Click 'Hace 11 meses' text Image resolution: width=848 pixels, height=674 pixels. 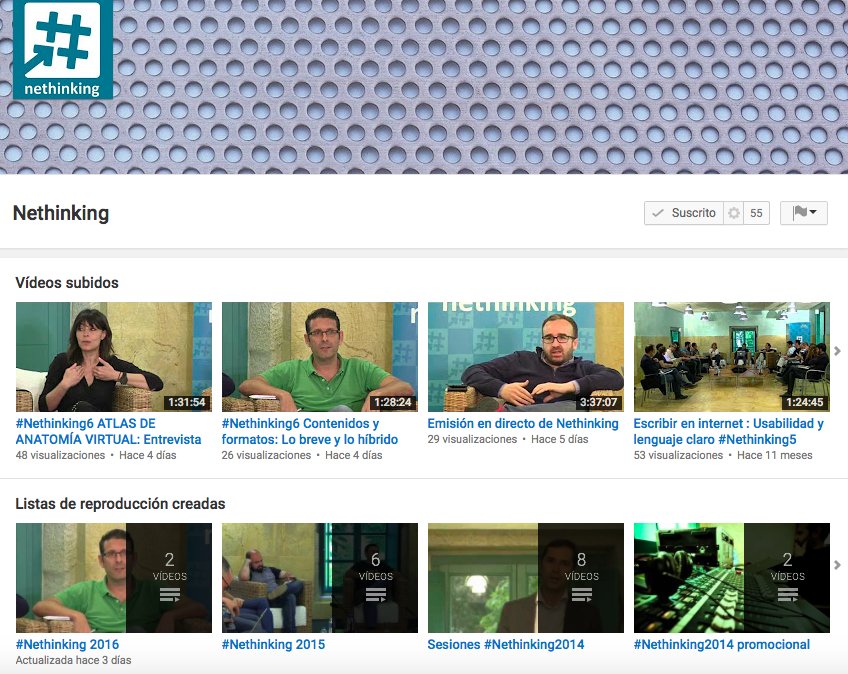(x=774, y=455)
